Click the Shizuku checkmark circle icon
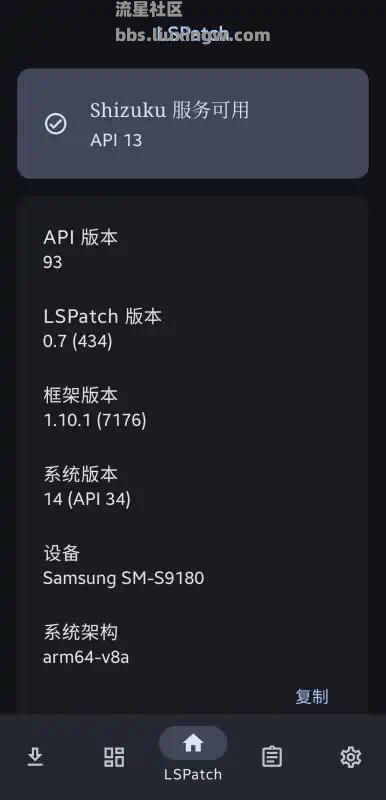Screen dimensions: 386x800 56,124
